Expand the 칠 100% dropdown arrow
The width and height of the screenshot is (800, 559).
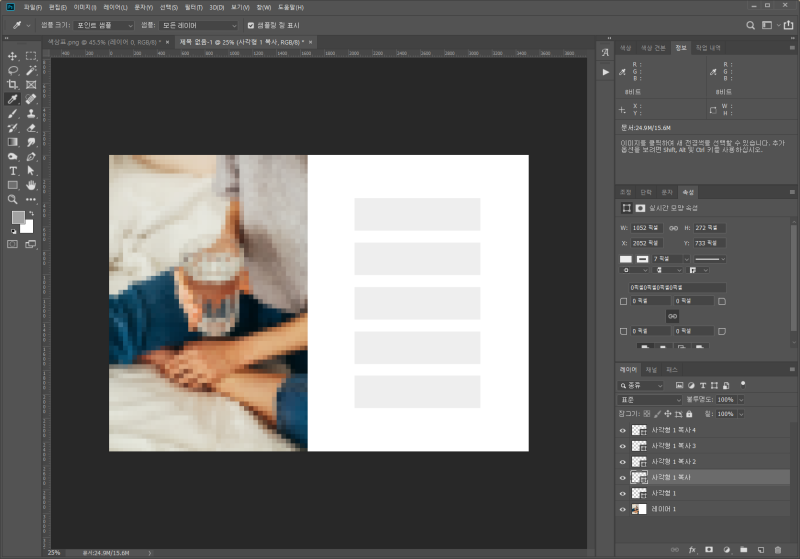tap(741, 414)
